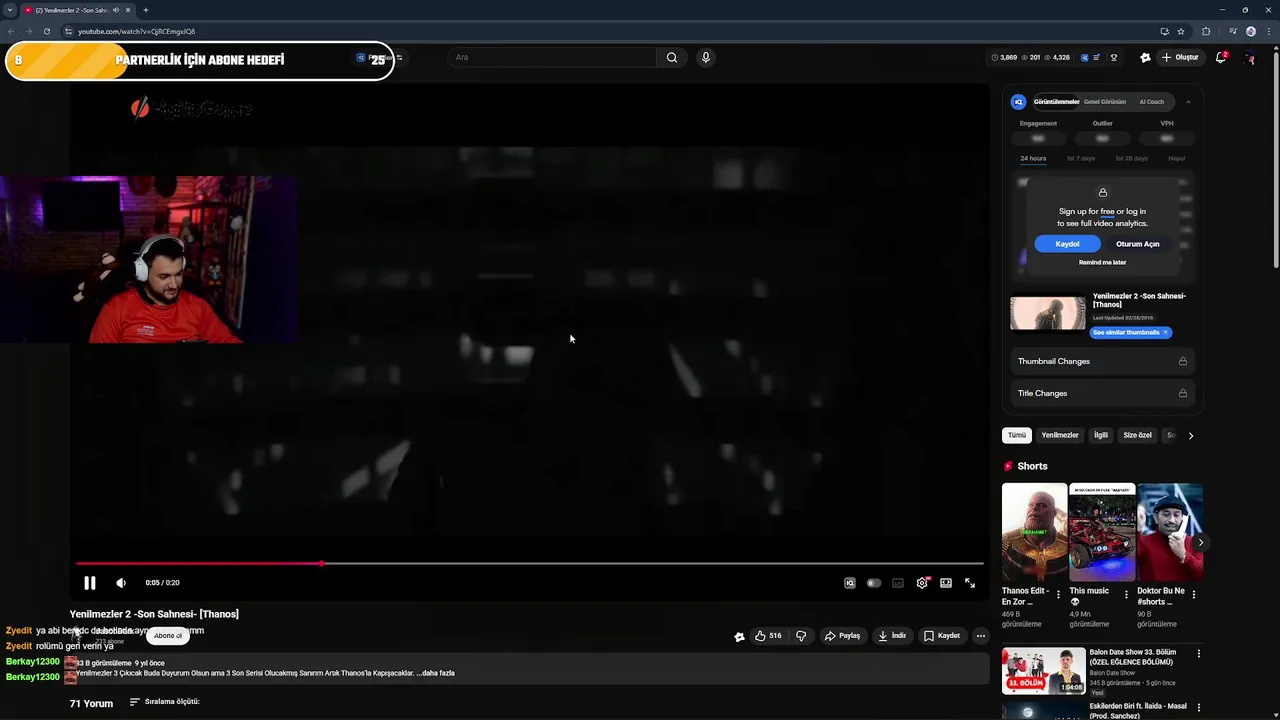Like the video with 516 likes
This screenshot has height=720, width=1280.
point(768,636)
